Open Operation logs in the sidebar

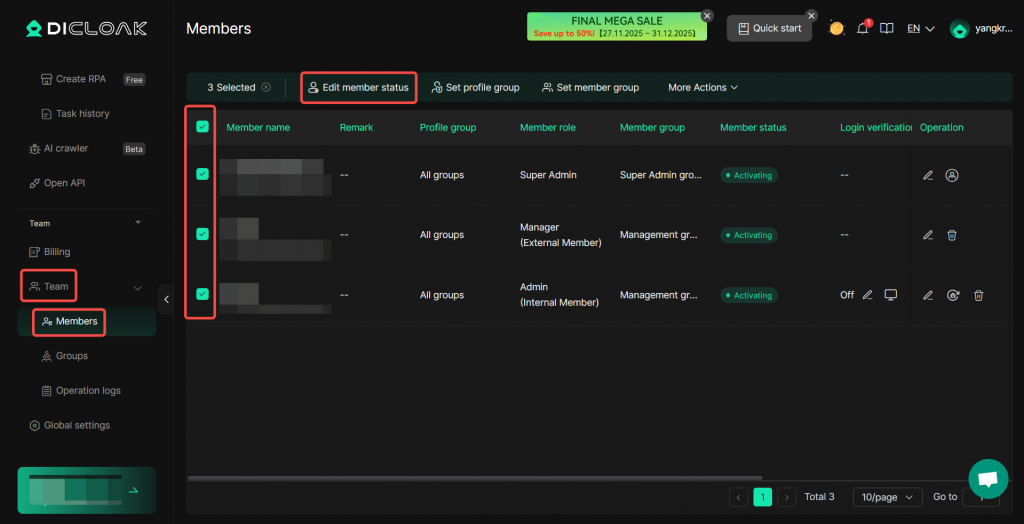(x=88, y=391)
